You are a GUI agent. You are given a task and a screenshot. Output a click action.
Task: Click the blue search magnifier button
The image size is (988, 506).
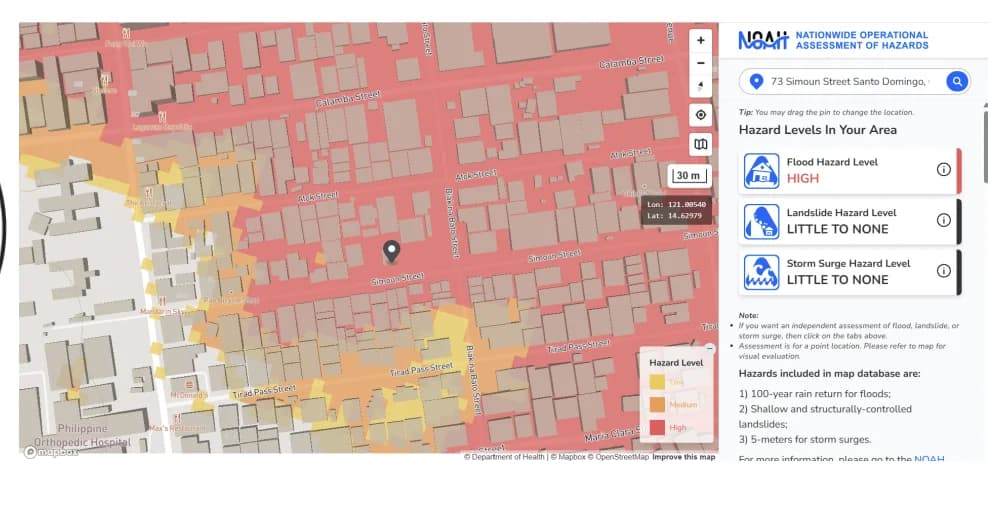tap(956, 81)
